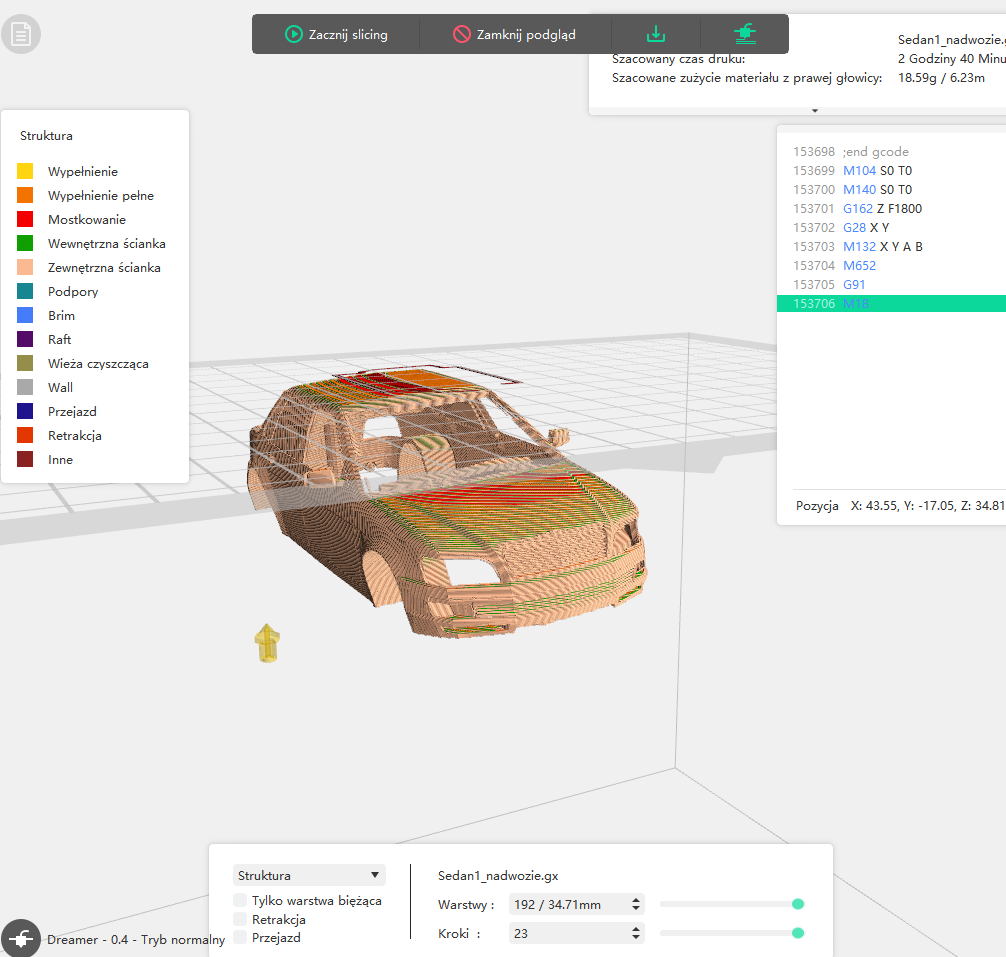The width and height of the screenshot is (1006, 957).
Task: Open the Struktura view mode dropdown
Action: coord(308,875)
